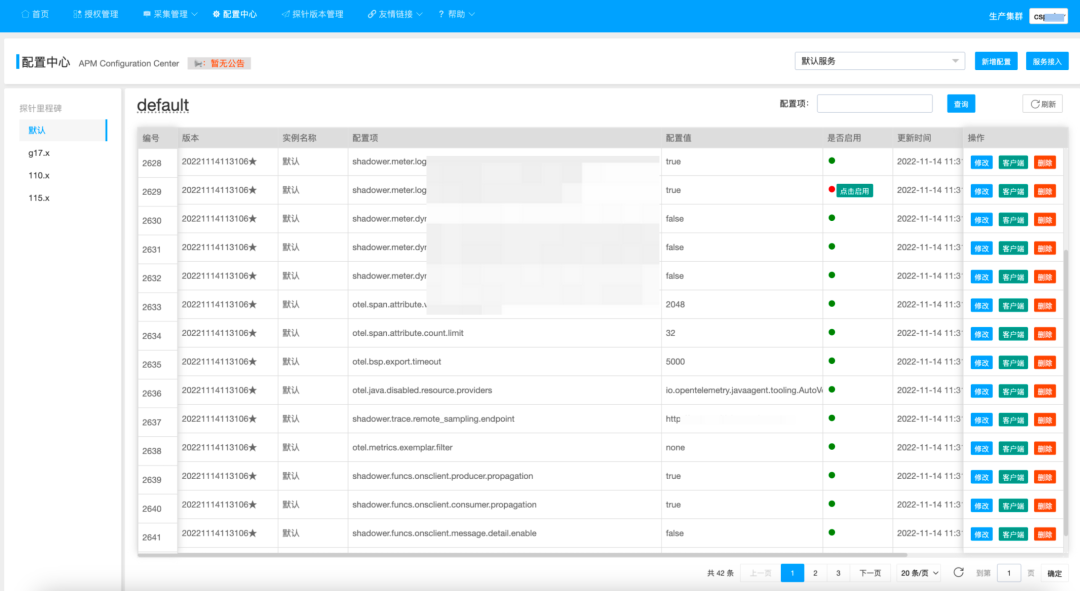Viewport: 1080px width, 591px height.
Task: Open 授权管理 in top navigation
Action: click(96, 14)
